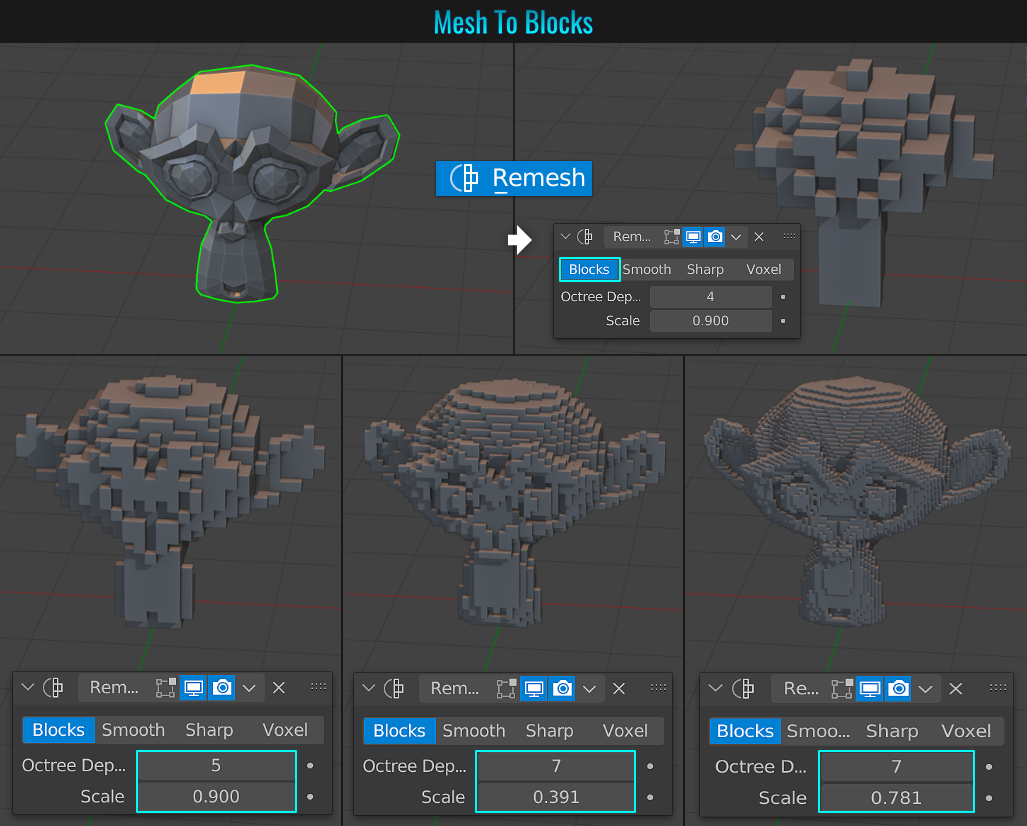Select Voxel mode in Scale 0.391 panel

[626, 730]
